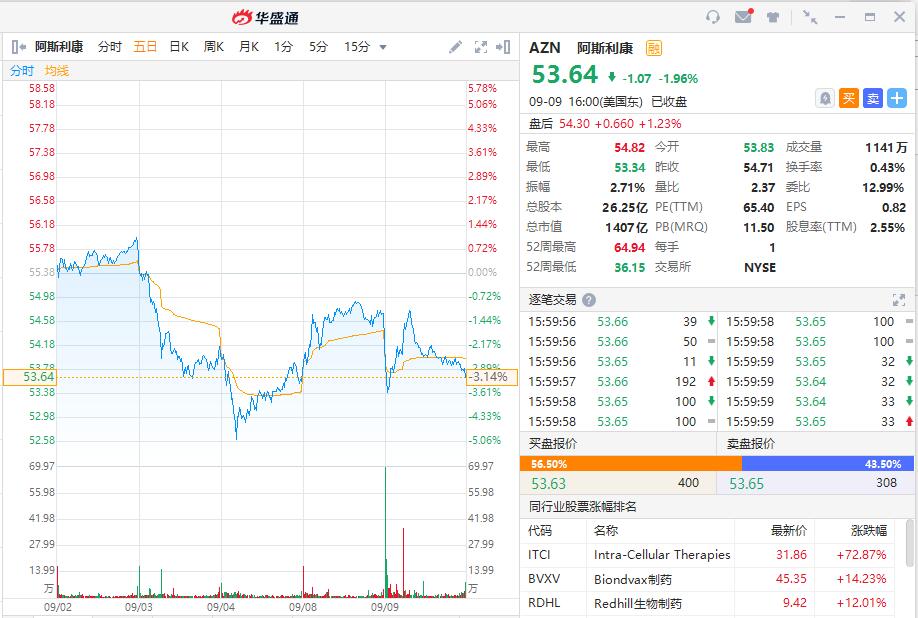Collapse the left sidebar panel icon

19,47
